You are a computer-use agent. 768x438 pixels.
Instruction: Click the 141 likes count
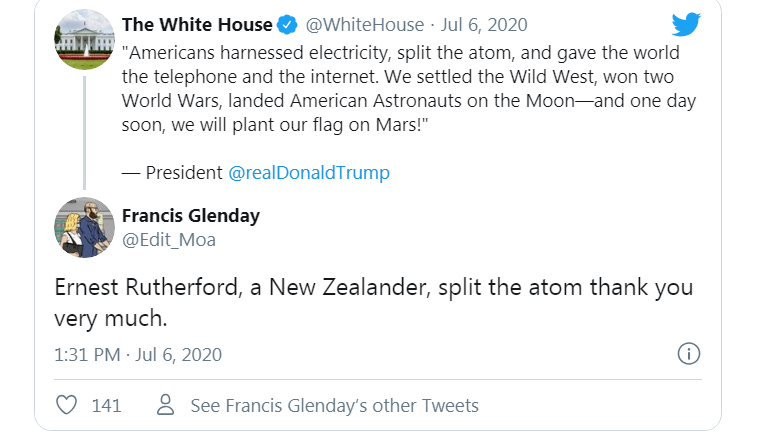(106, 405)
